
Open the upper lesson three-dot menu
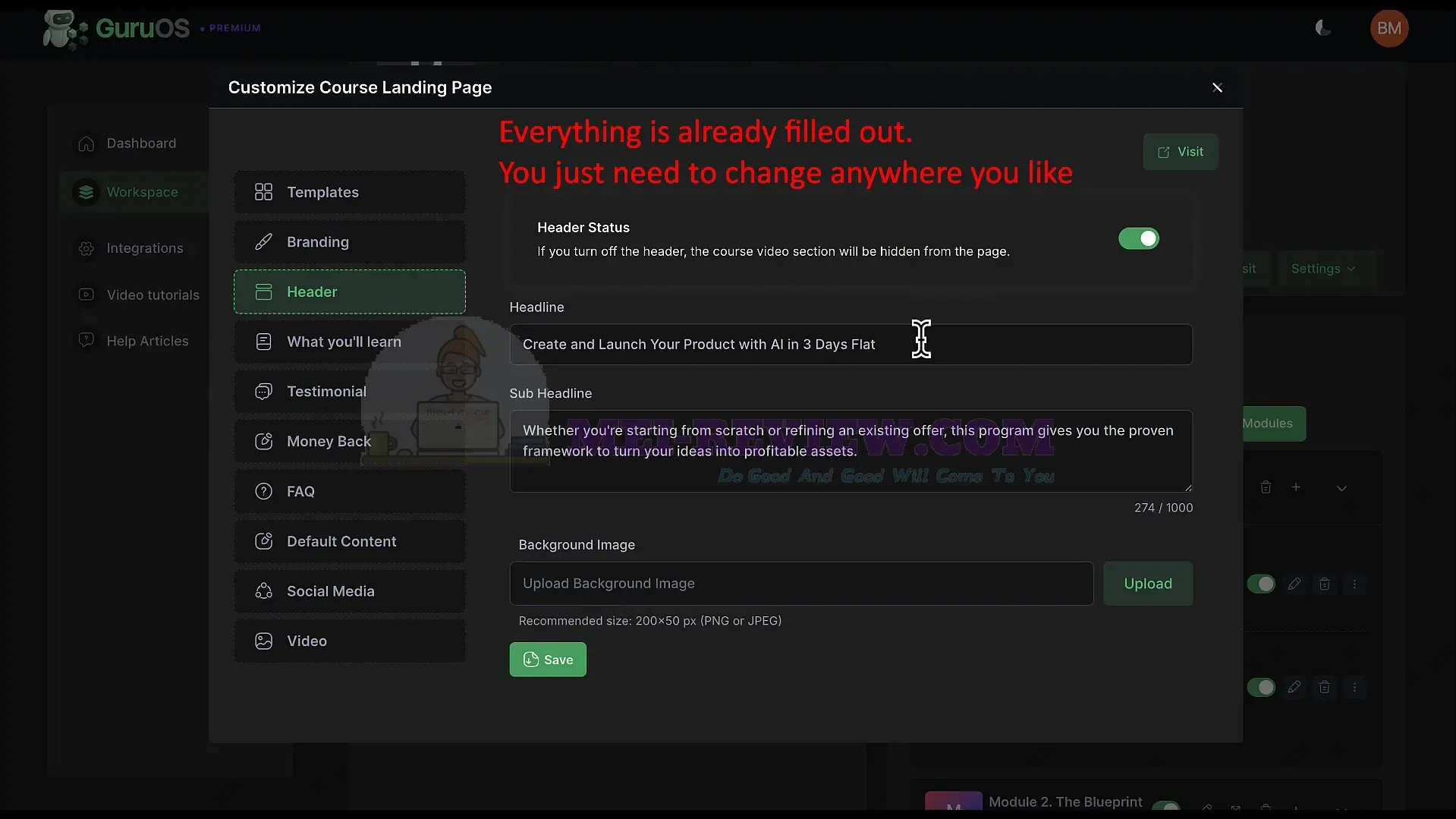point(1354,584)
